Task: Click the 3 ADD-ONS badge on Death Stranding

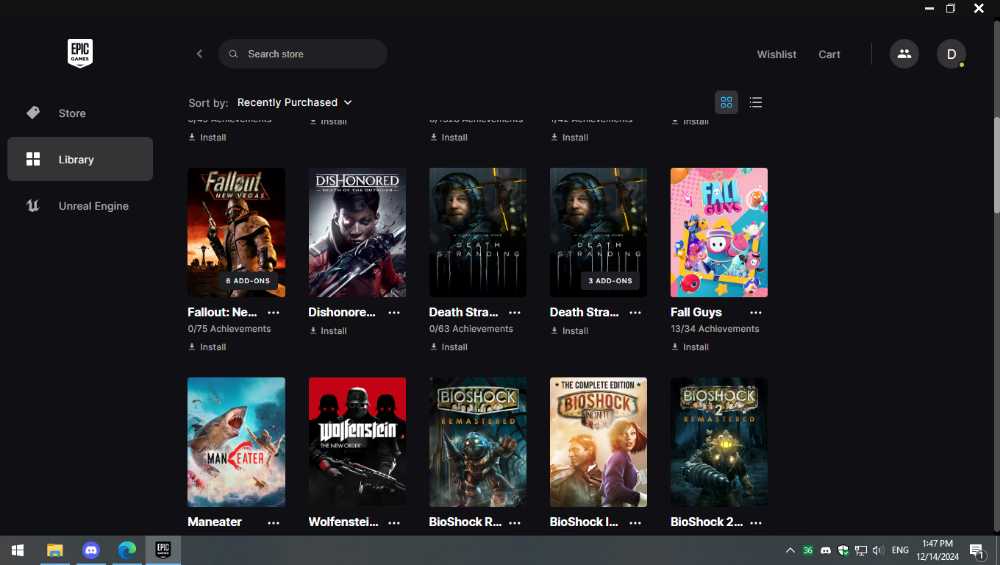Action: 610,281
